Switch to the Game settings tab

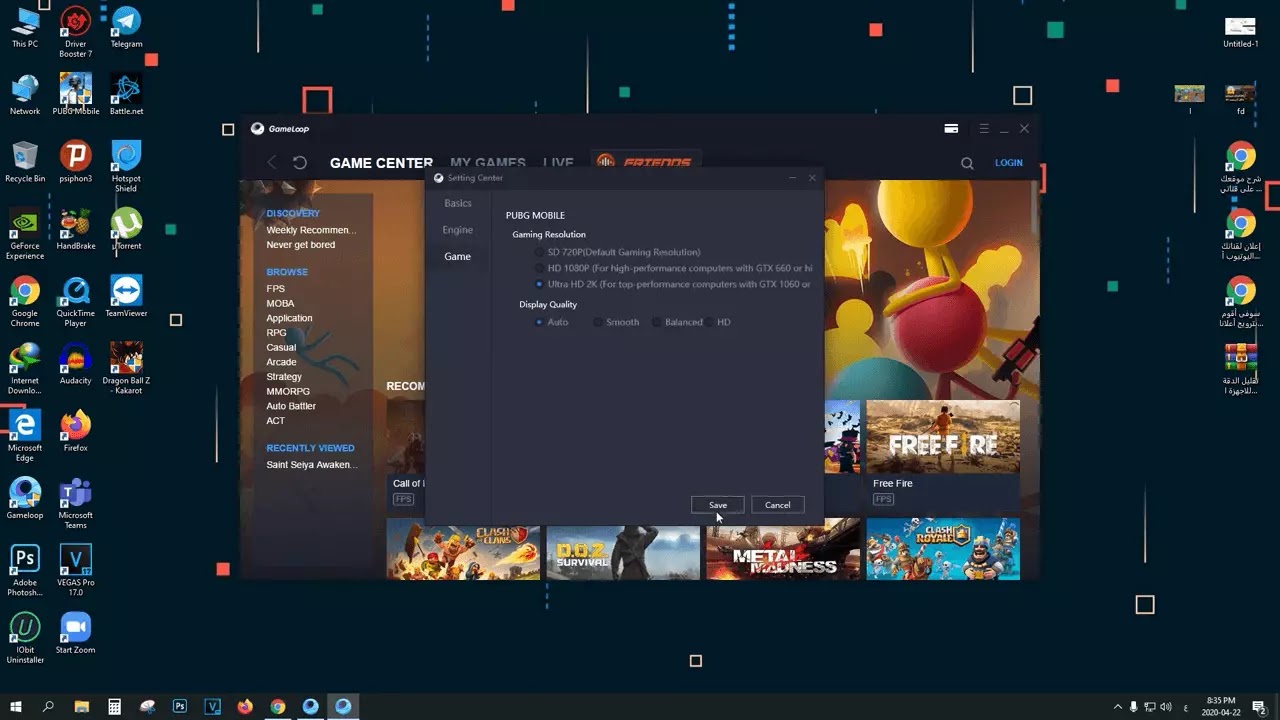coord(458,257)
